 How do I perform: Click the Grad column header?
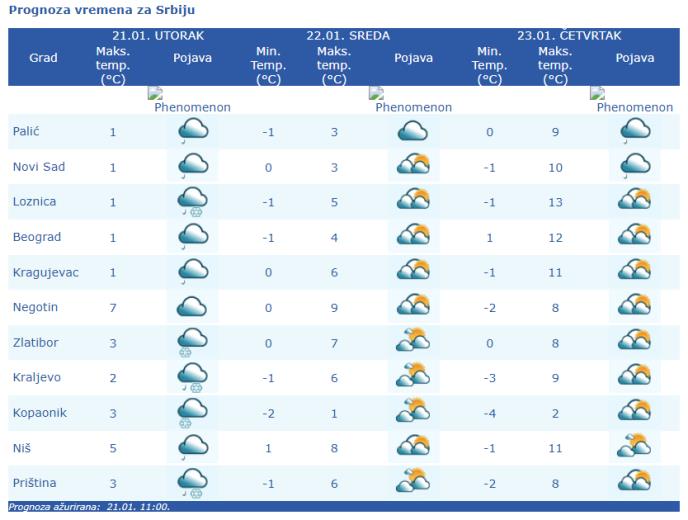(x=43, y=57)
